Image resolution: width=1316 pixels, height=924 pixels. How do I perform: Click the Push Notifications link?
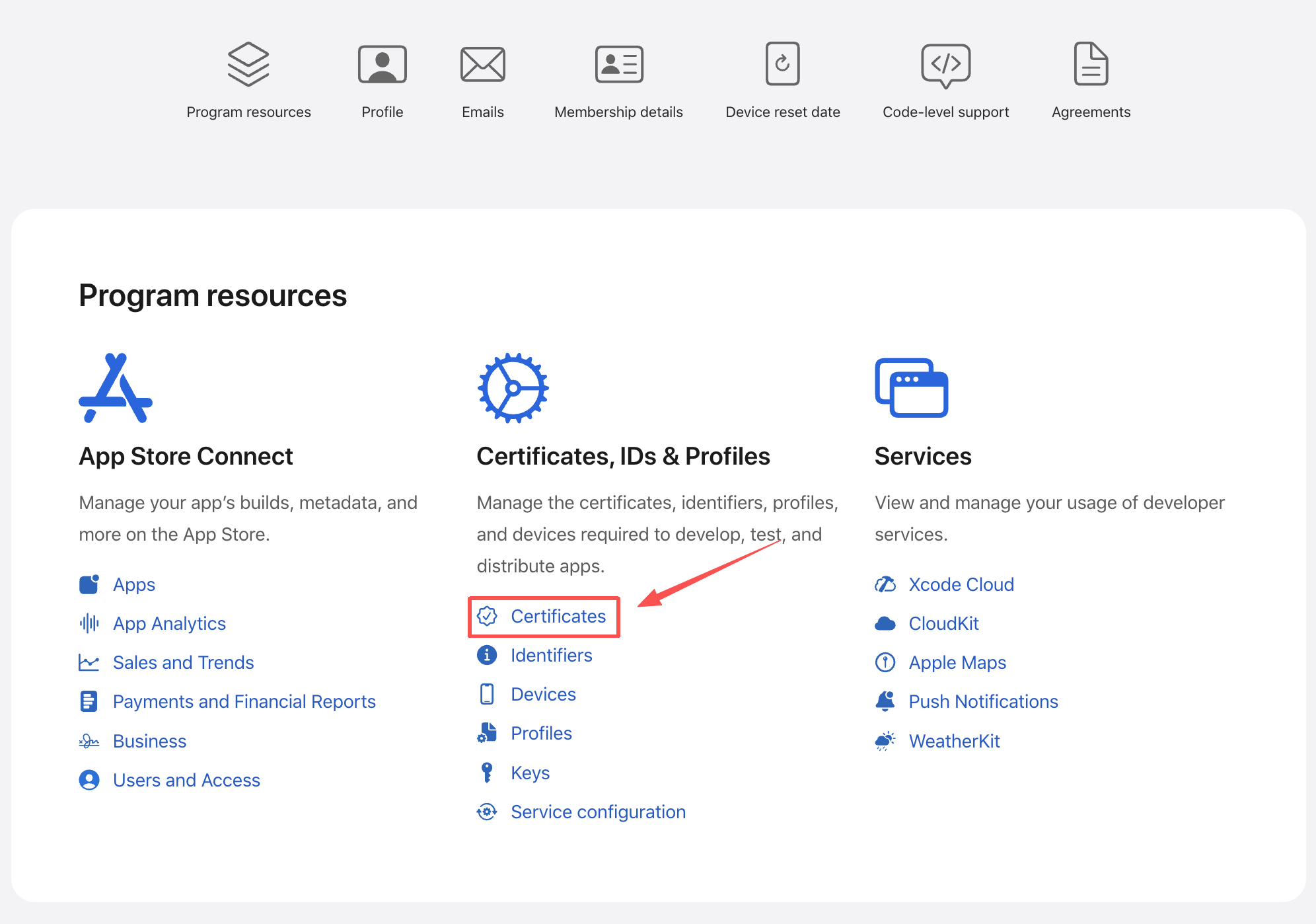[x=983, y=701]
